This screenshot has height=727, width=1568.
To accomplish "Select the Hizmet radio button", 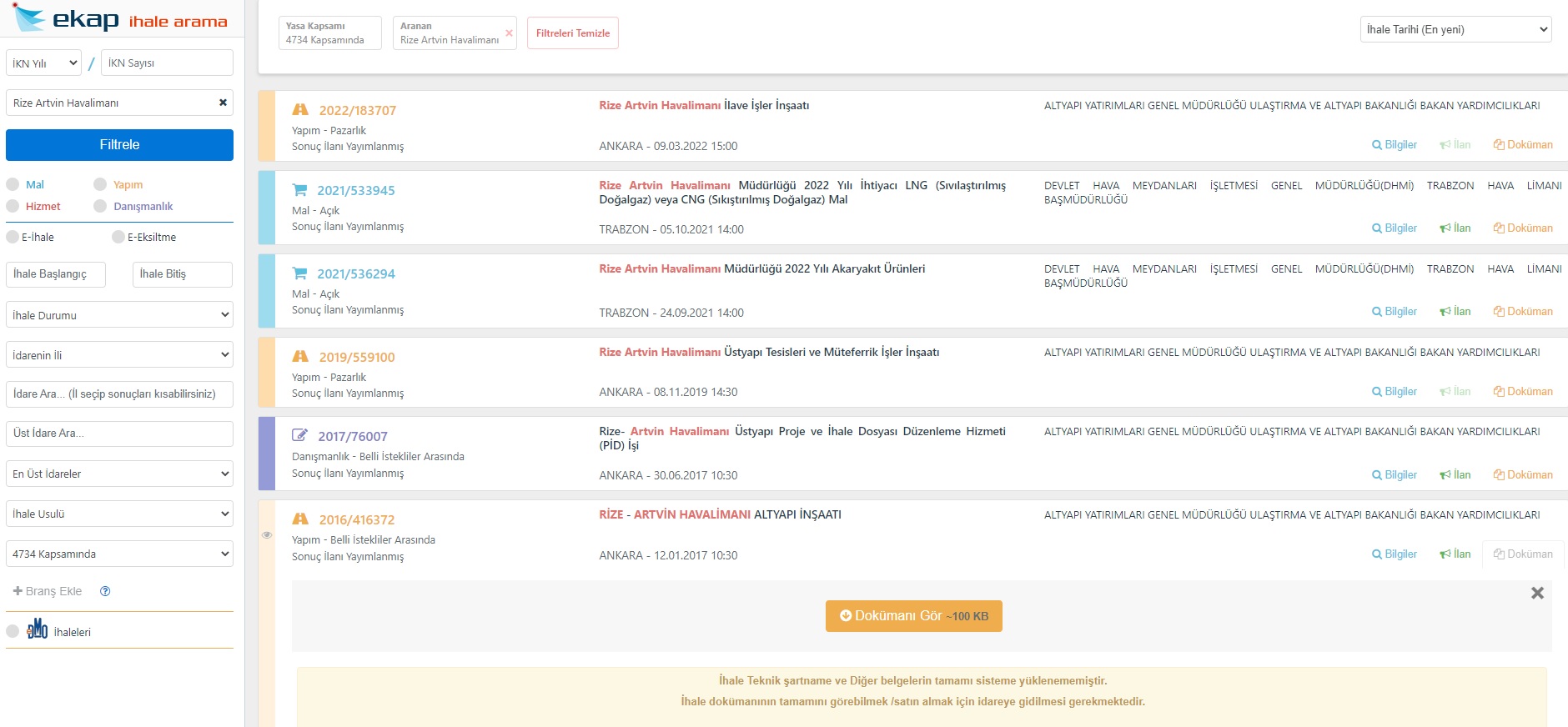I will (x=13, y=206).
